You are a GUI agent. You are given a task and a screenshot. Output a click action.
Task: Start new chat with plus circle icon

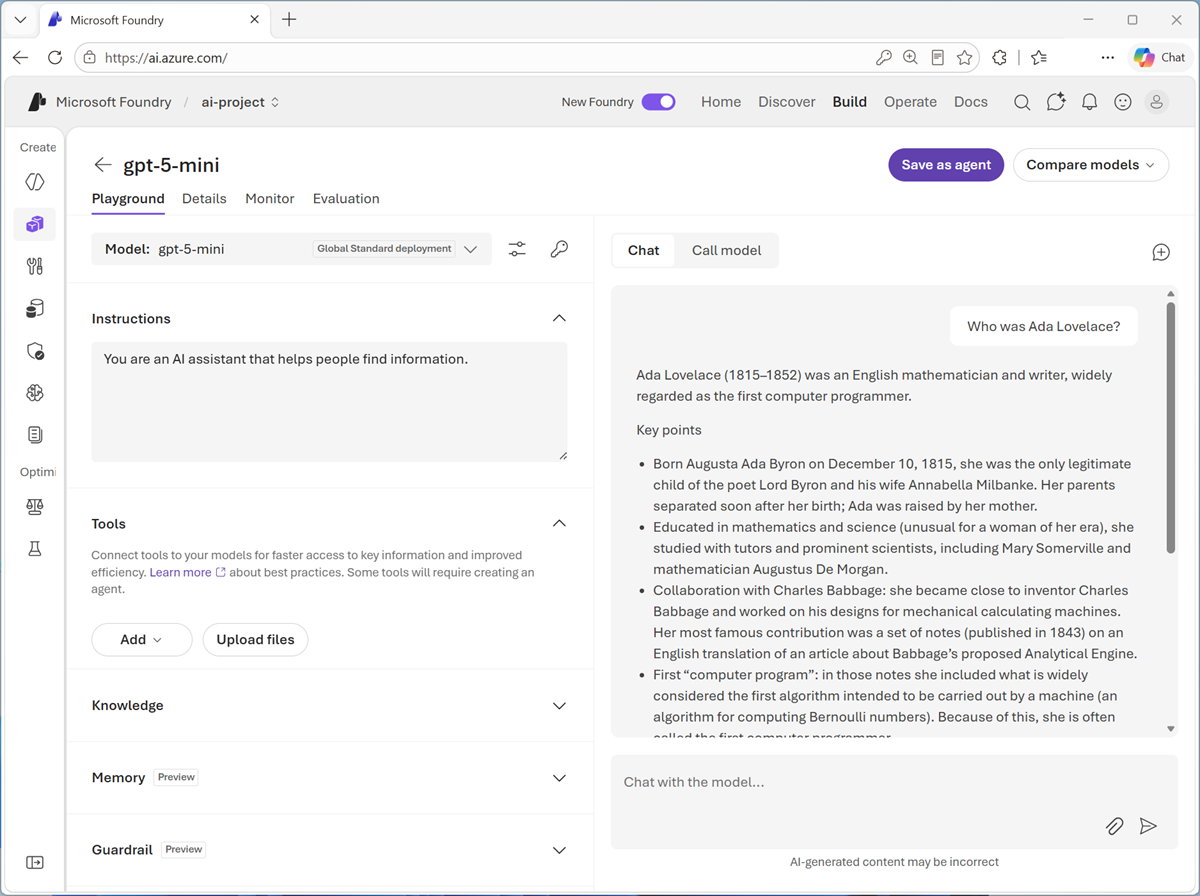(1161, 252)
